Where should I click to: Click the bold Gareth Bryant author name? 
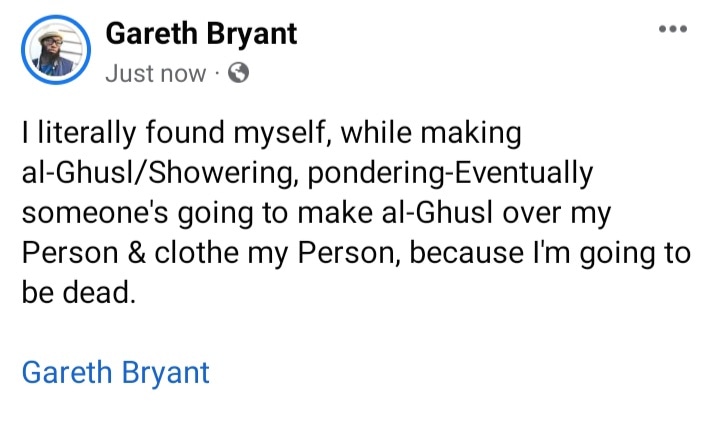coord(201,34)
